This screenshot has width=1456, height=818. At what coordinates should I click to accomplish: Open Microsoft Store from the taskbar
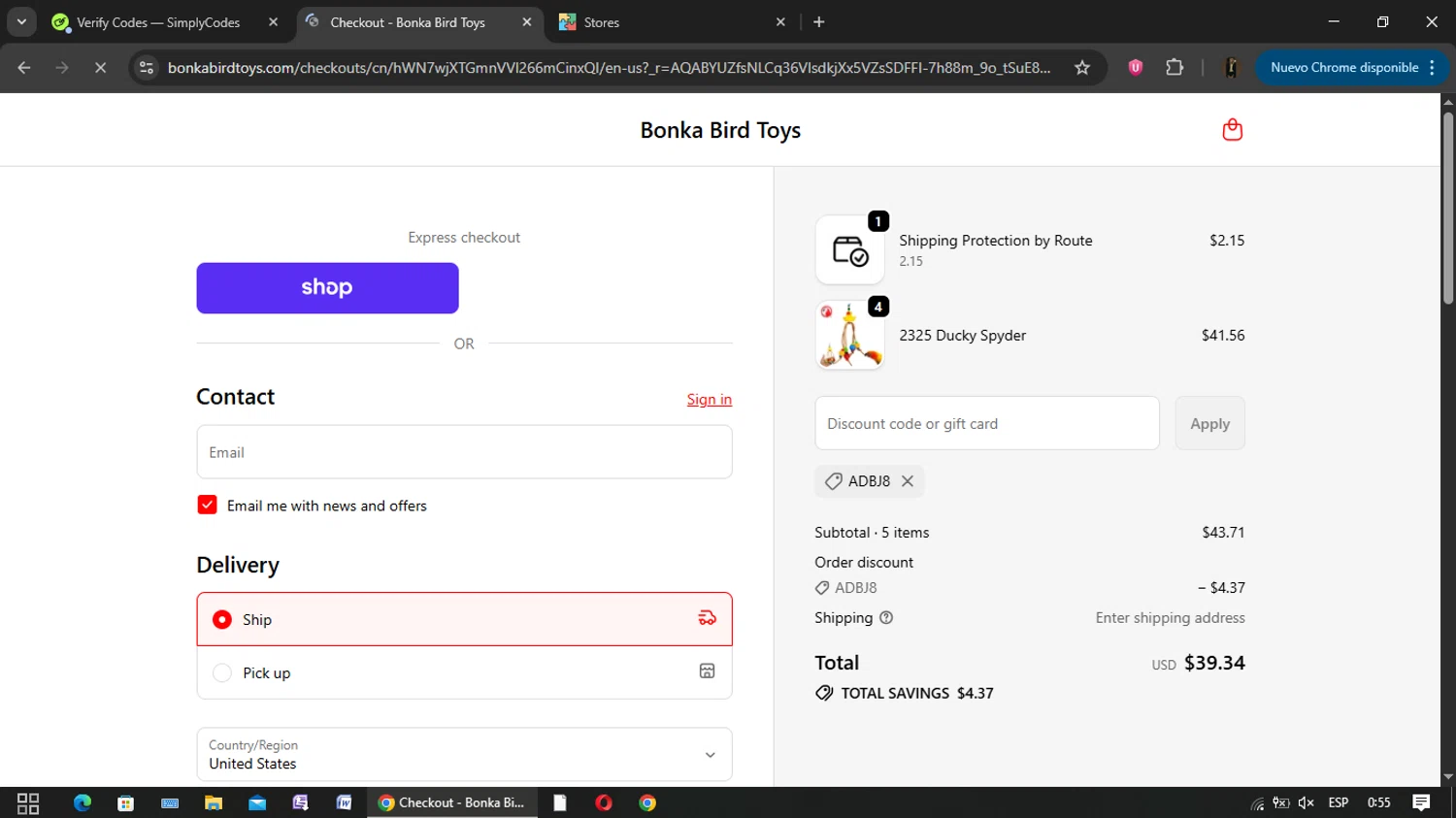click(125, 803)
